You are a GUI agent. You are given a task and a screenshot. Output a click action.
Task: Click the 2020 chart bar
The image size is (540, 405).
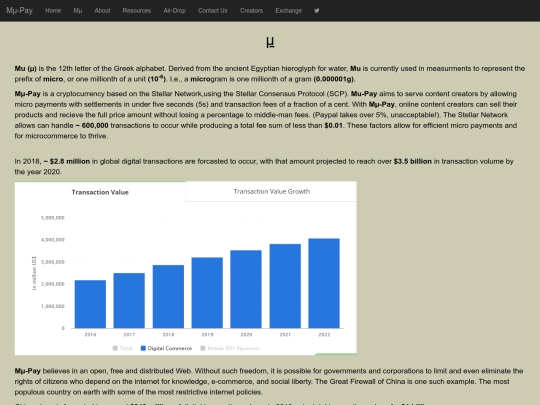tap(246, 289)
